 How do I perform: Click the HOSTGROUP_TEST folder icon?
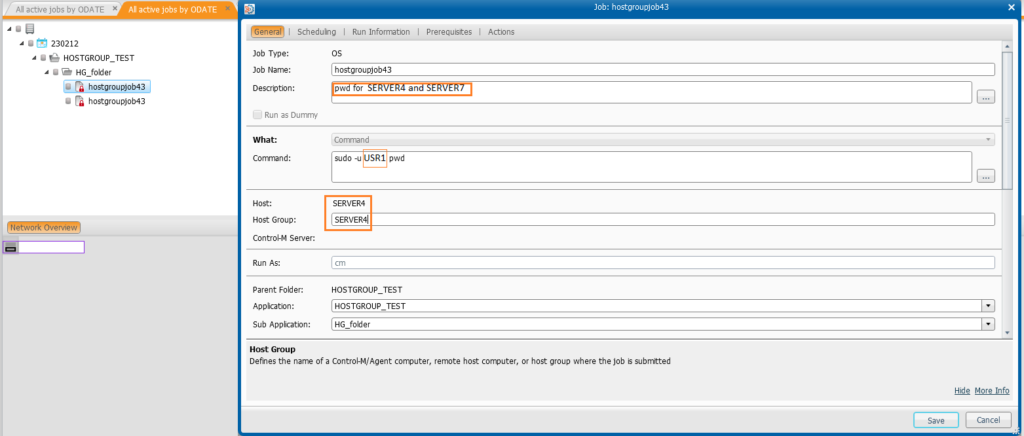54,57
